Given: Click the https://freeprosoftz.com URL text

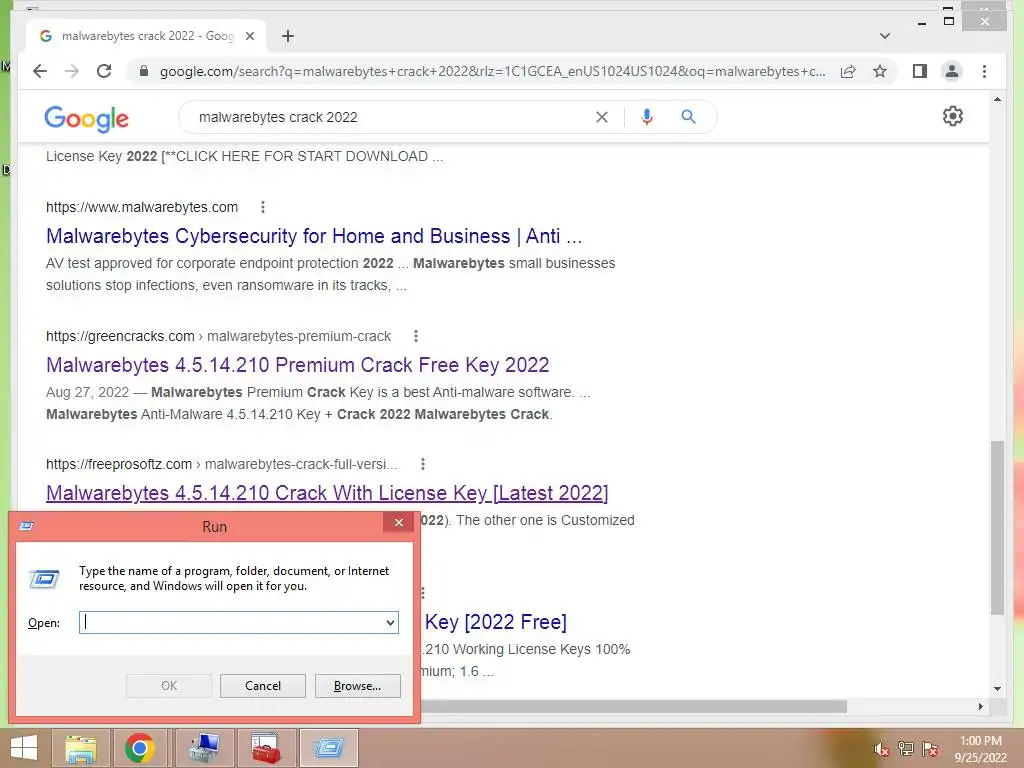Looking at the screenshot, I should click(x=119, y=464).
